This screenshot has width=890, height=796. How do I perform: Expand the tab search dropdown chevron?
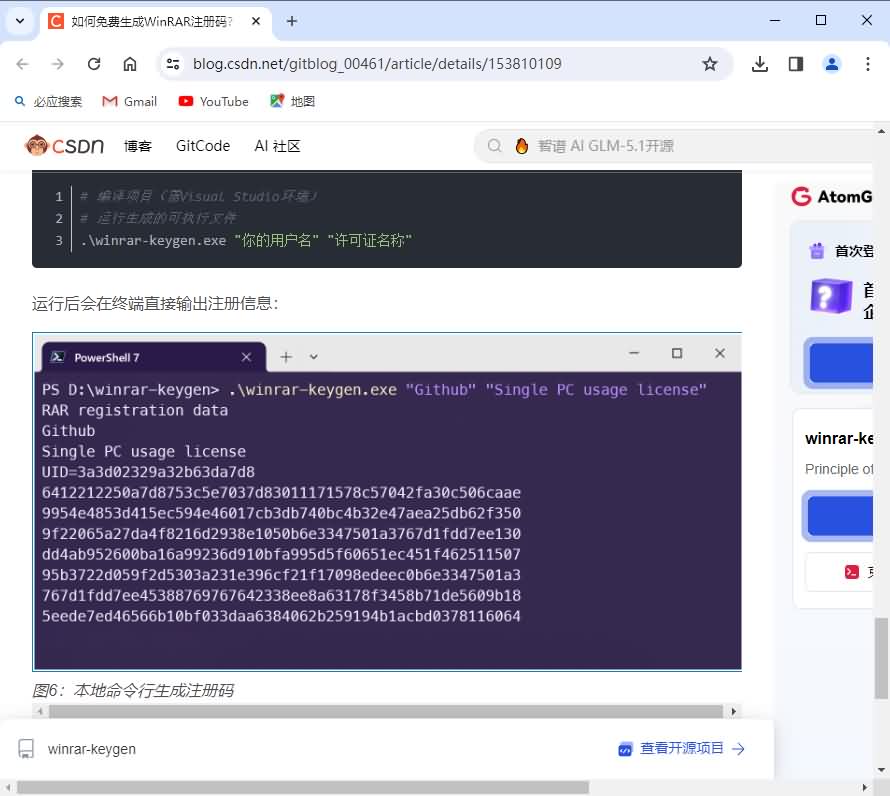click(20, 21)
